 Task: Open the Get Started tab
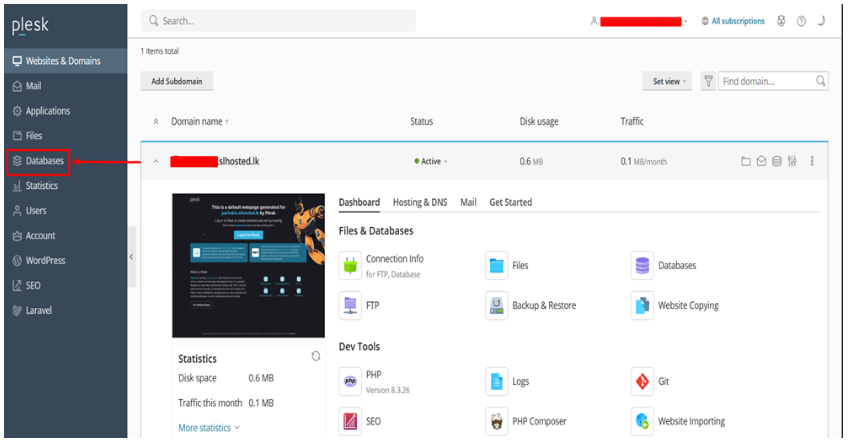click(510, 202)
